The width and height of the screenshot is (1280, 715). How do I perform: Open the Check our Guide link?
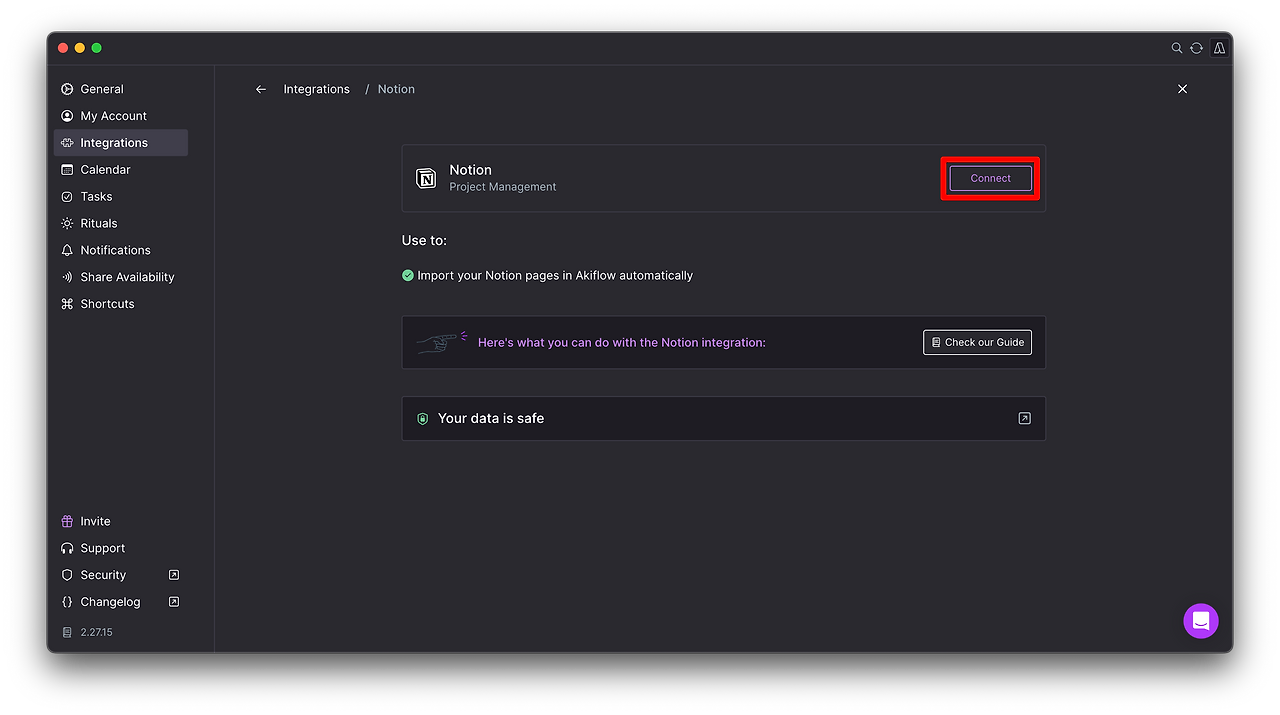point(977,342)
